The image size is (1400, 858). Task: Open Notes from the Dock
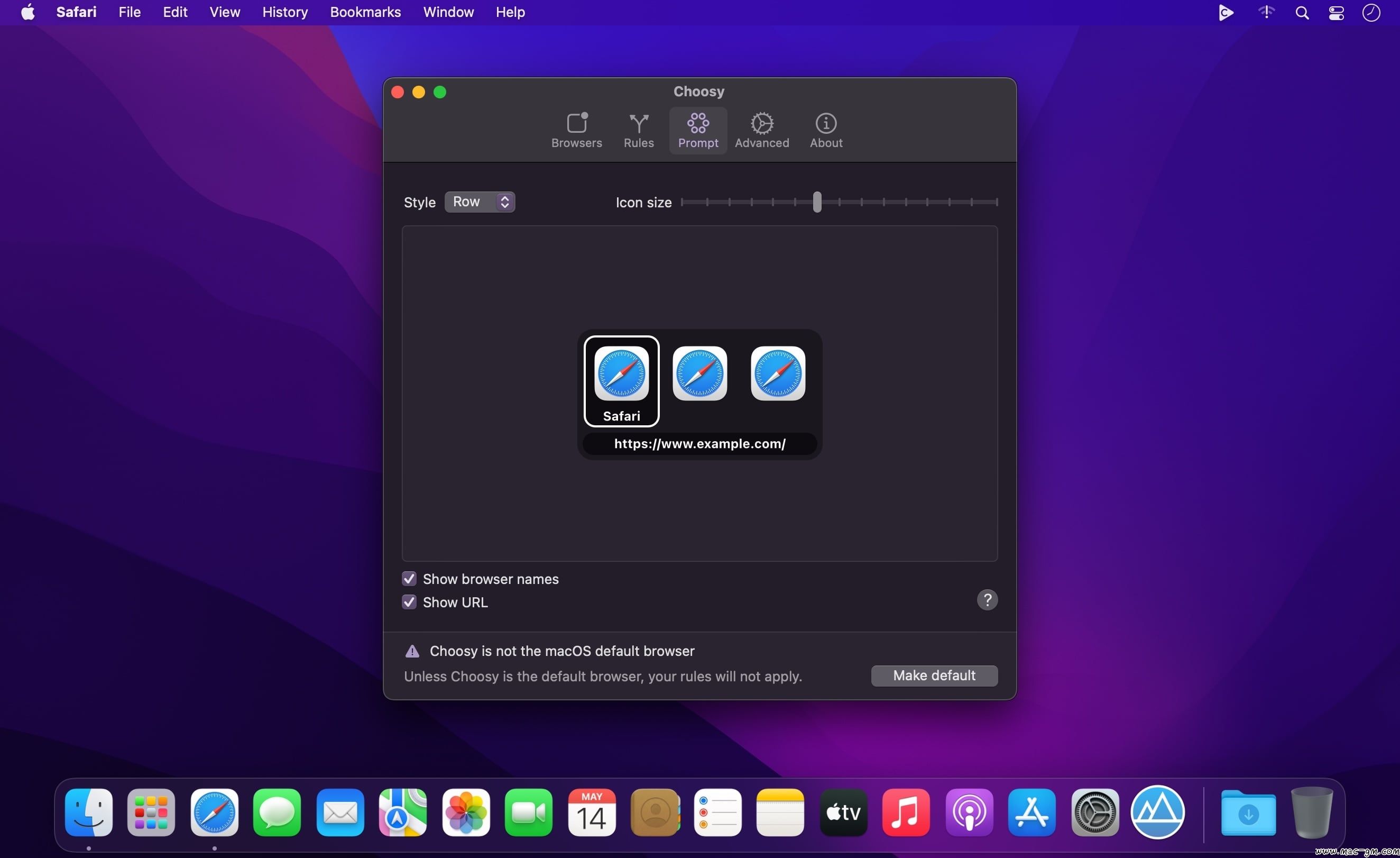click(780, 812)
